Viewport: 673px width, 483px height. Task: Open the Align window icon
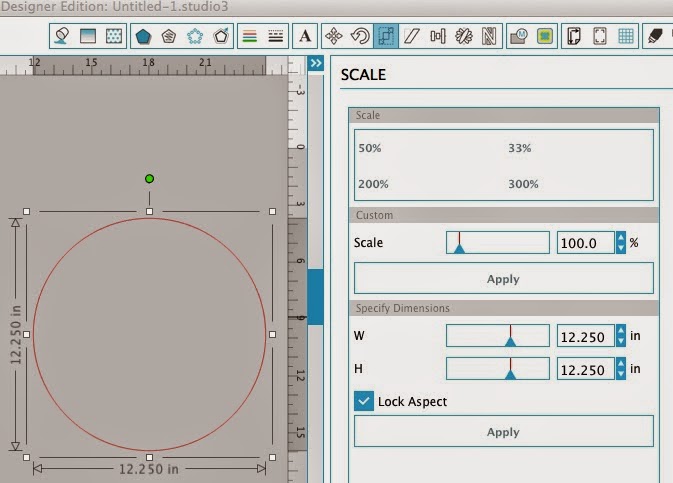438,36
